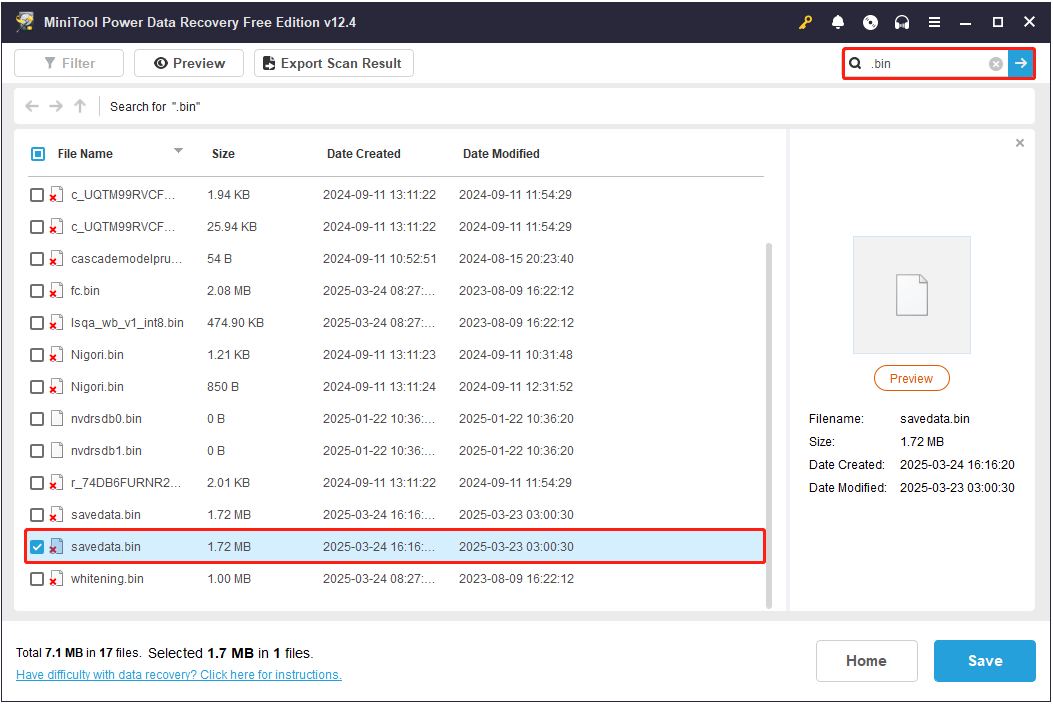Click the bootable media disc icon

(x=870, y=22)
